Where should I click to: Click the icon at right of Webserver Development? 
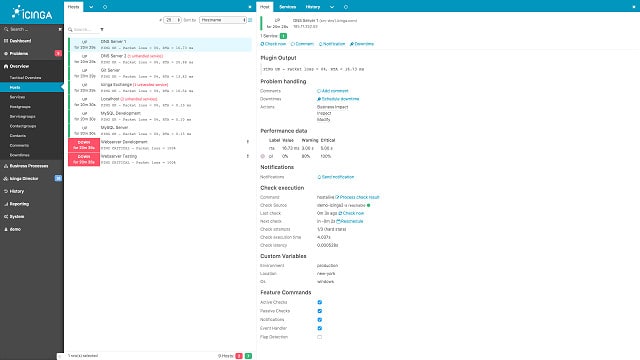tap(248, 142)
